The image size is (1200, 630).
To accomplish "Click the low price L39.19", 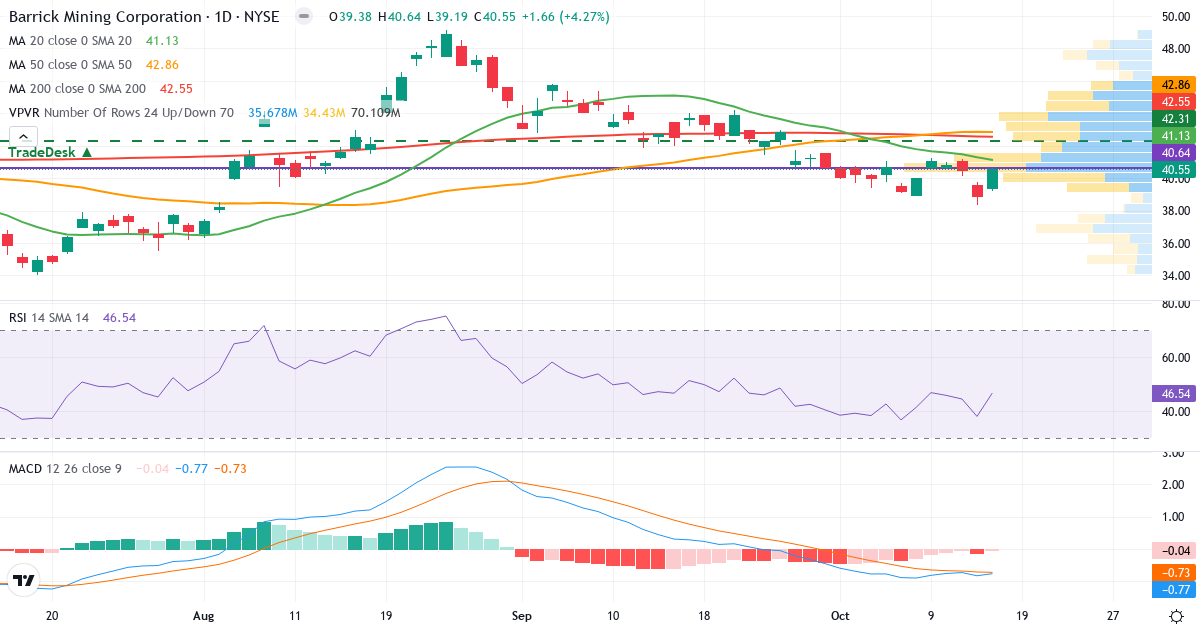I will point(446,17).
